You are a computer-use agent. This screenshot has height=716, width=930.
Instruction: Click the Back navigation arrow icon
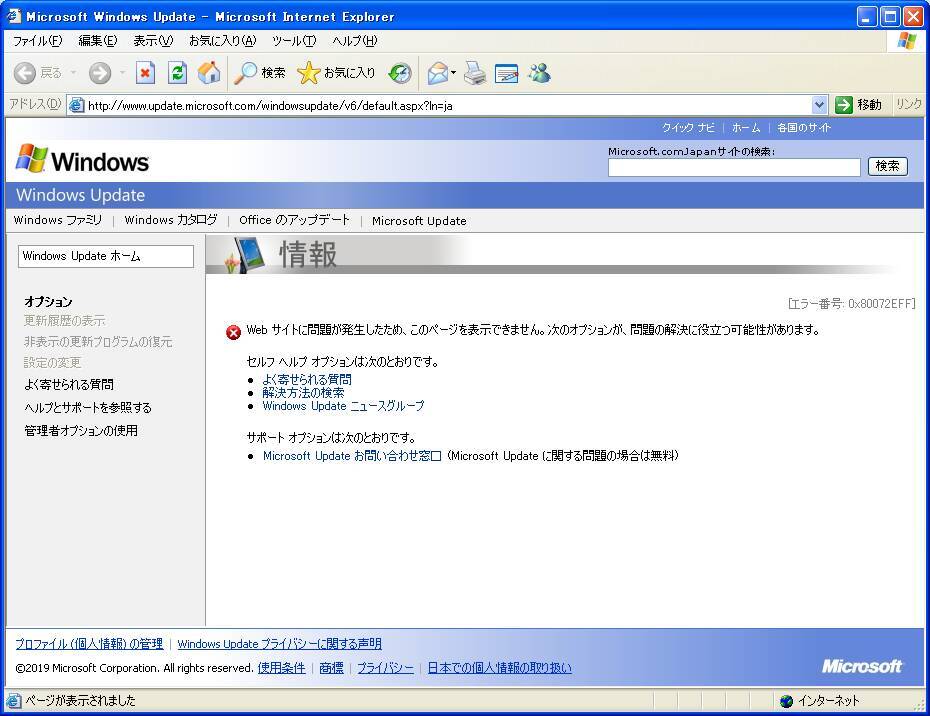pyautogui.click(x=25, y=73)
